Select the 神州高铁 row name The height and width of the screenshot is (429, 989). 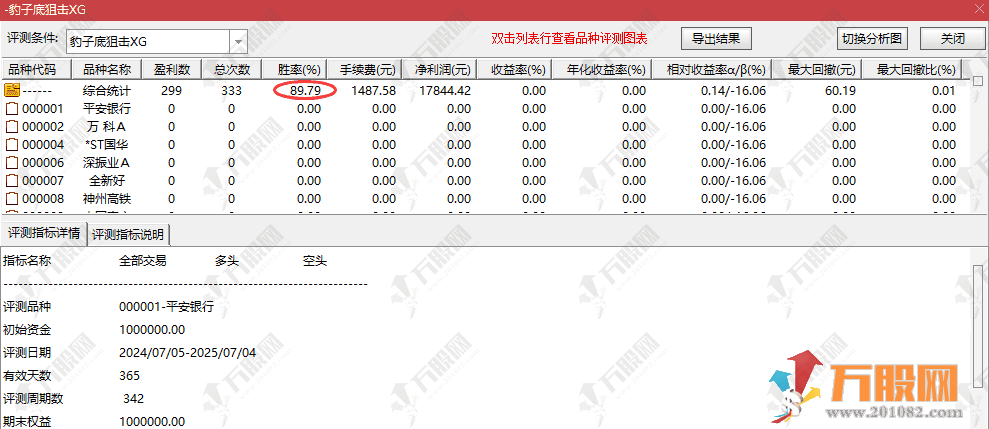pyautogui.click(x=107, y=199)
